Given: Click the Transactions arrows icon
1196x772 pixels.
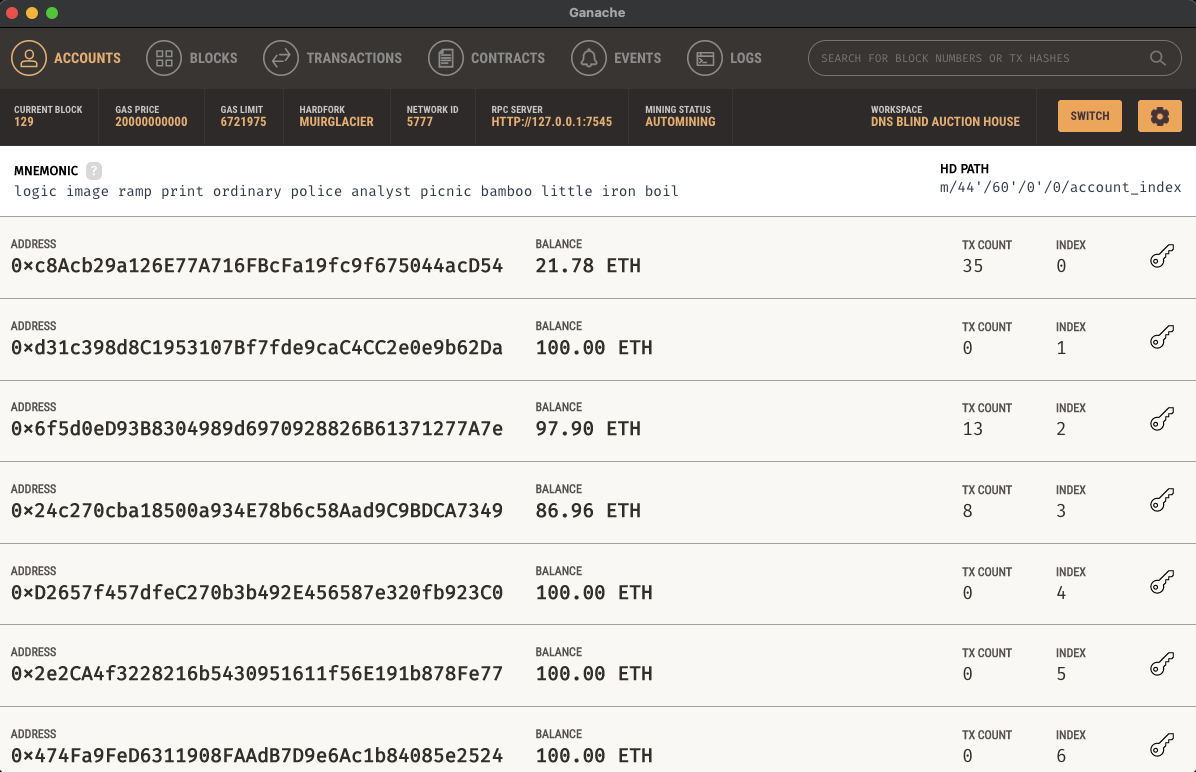Looking at the screenshot, I should (x=281, y=58).
